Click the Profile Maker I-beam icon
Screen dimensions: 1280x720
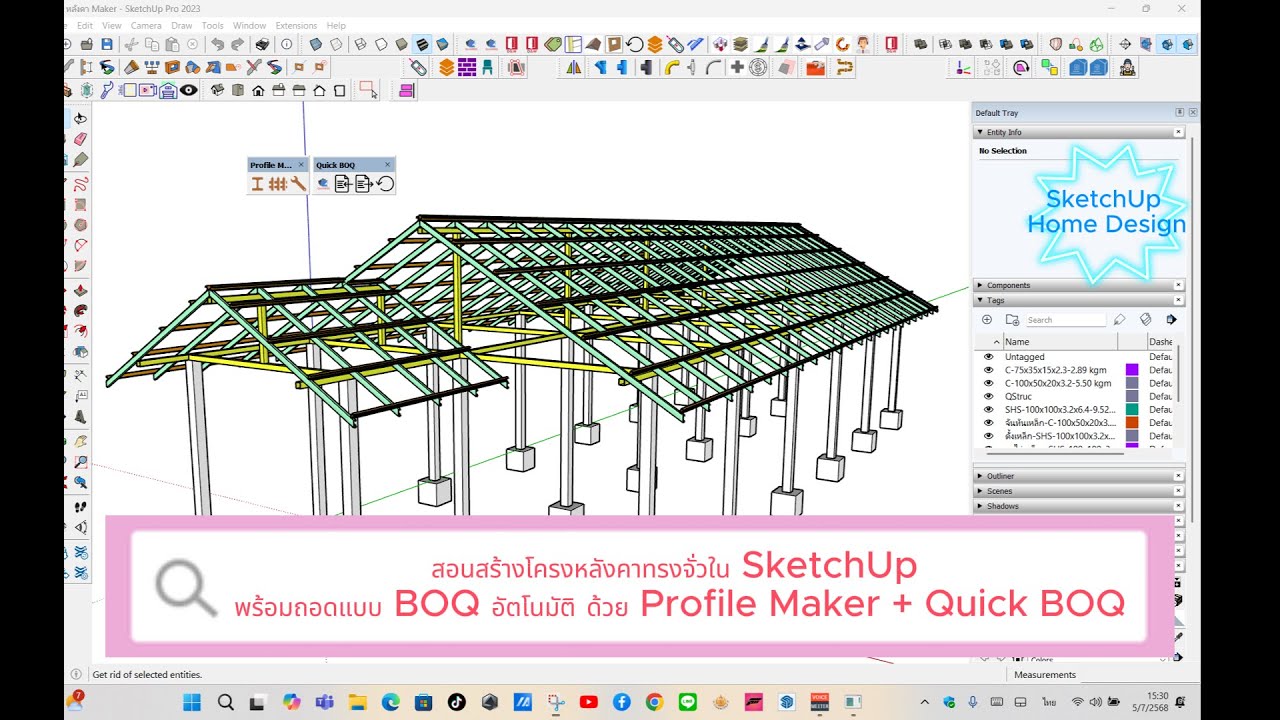click(x=257, y=184)
